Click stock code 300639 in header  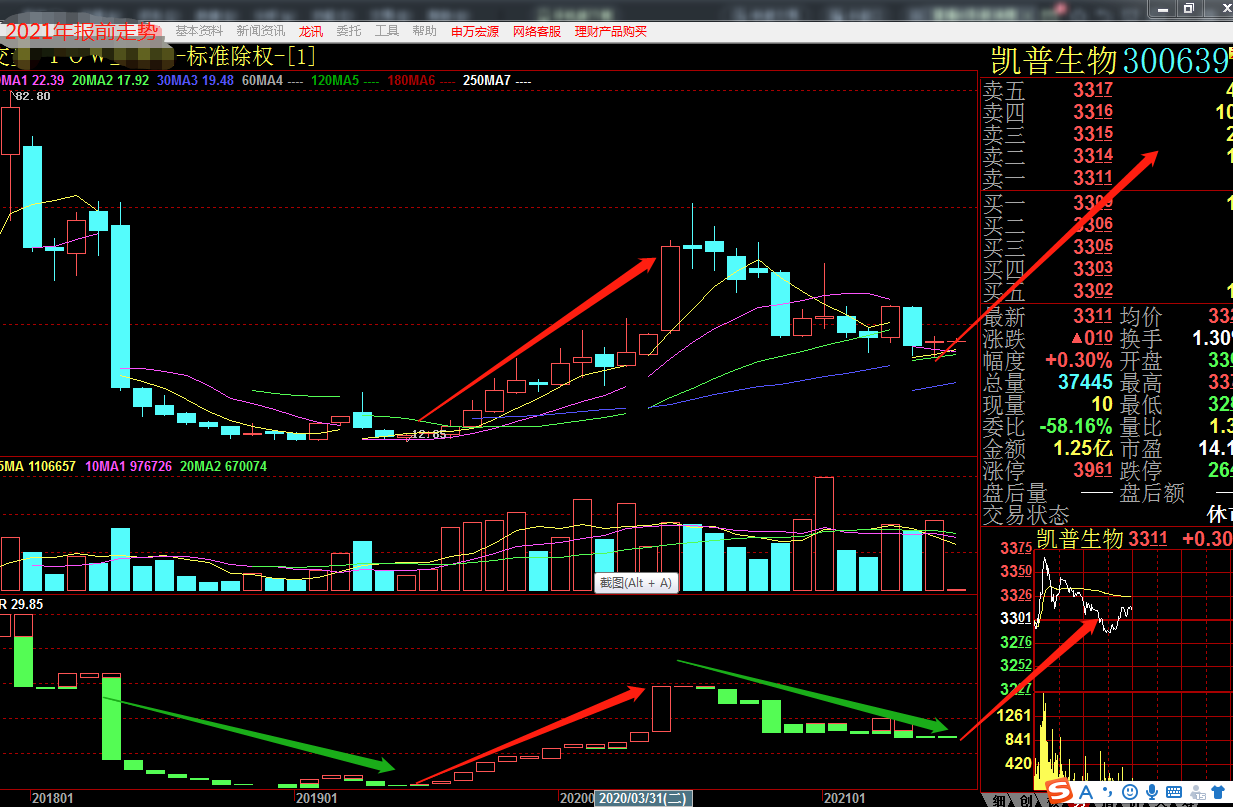(x=1176, y=60)
